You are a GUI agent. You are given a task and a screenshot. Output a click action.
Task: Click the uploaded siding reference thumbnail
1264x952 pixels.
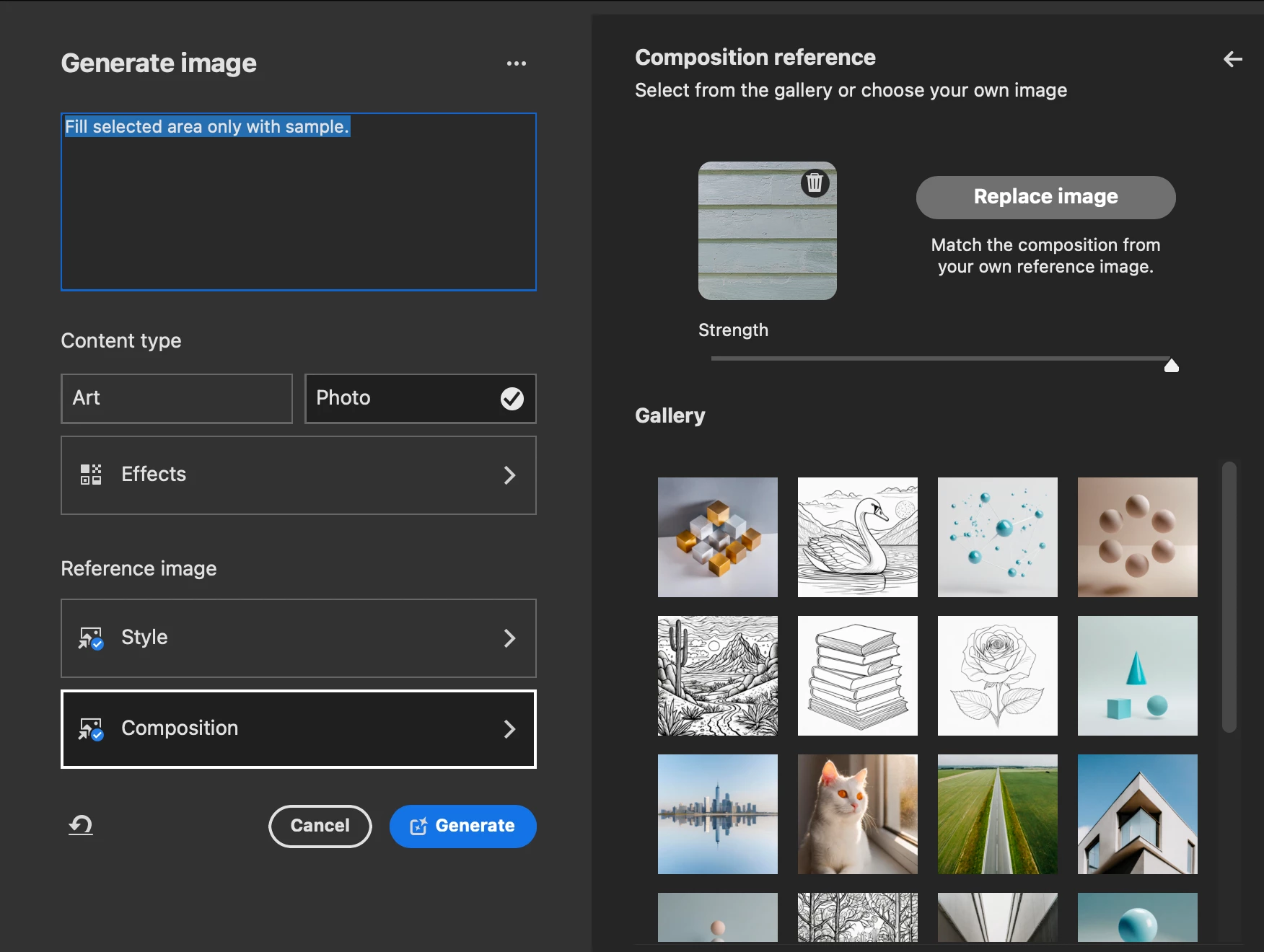[x=768, y=231]
